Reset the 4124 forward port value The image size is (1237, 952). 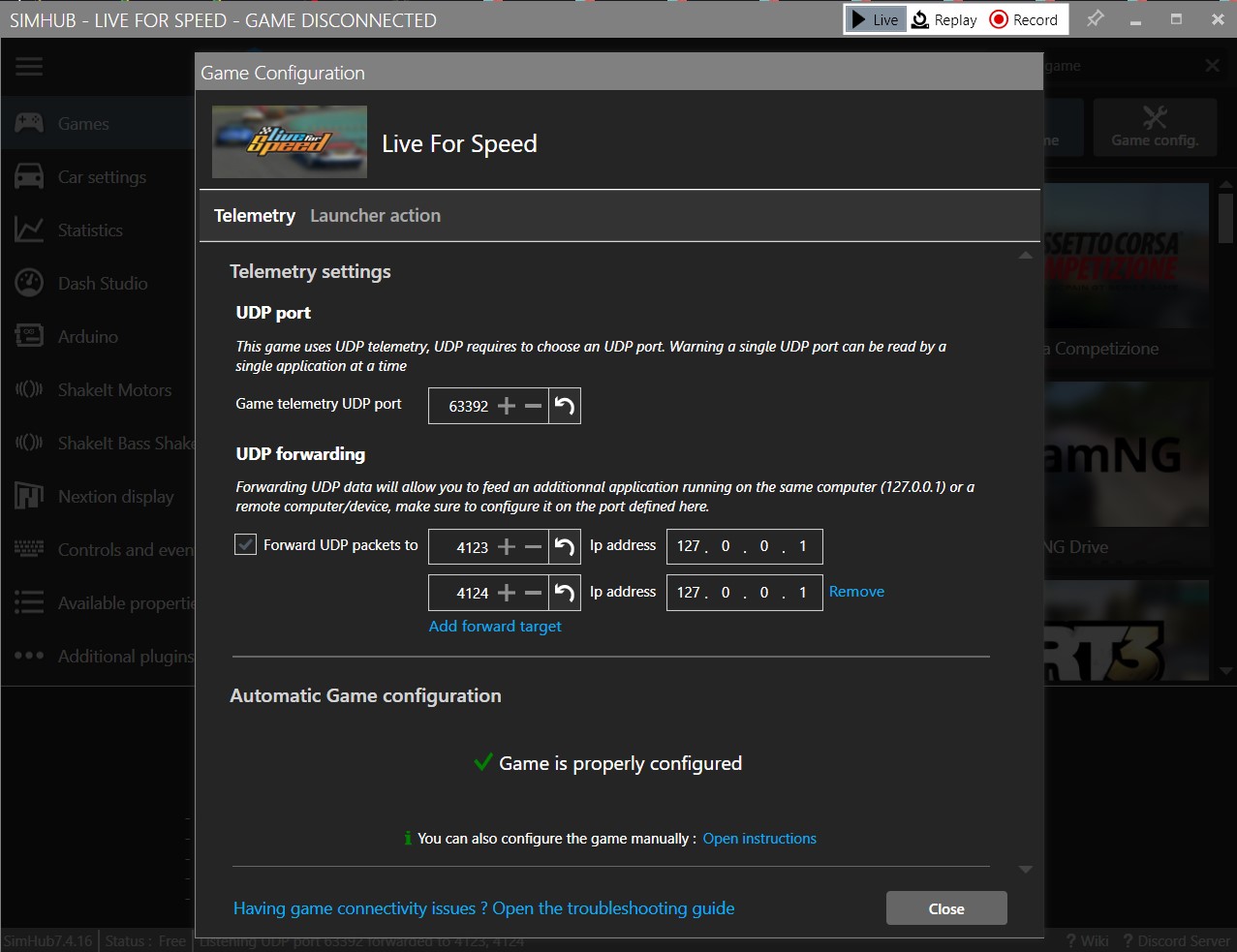tap(565, 593)
